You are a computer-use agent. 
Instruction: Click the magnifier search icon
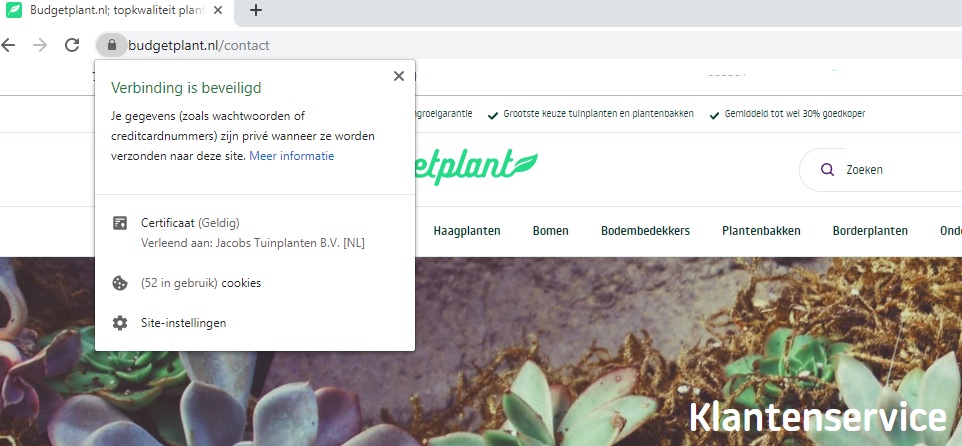coord(827,170)
